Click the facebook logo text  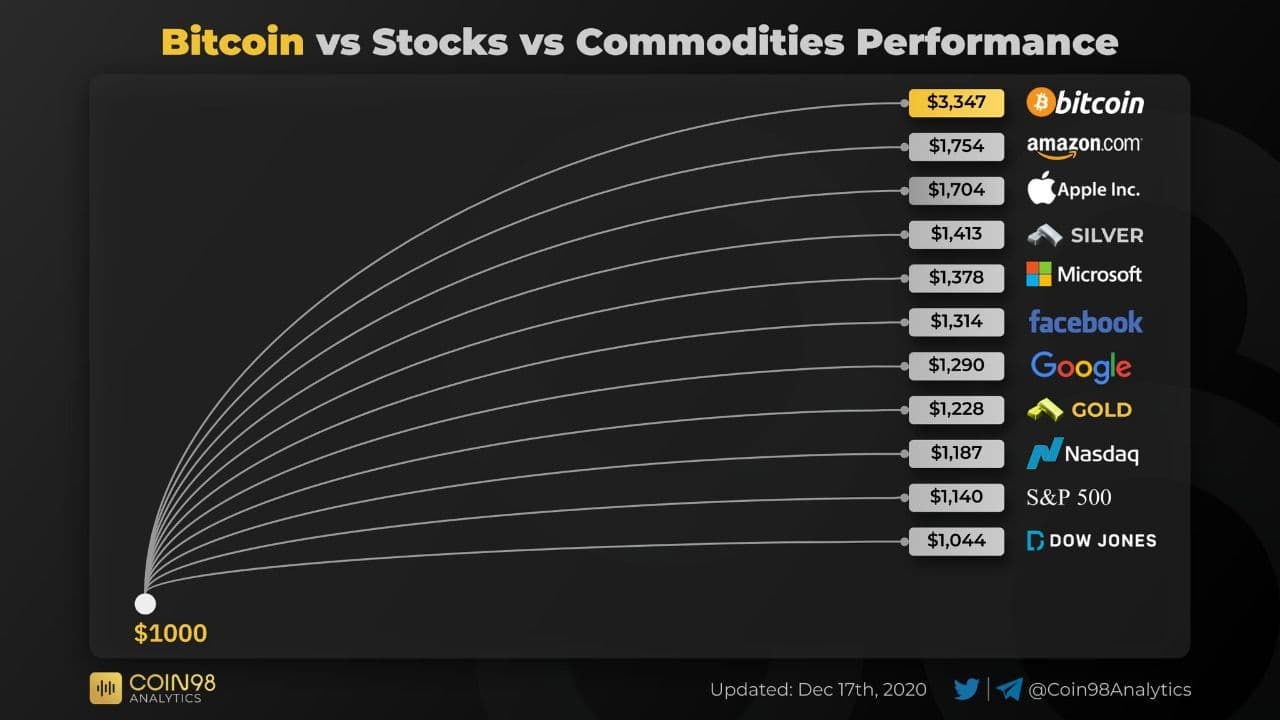[1085, 322]
